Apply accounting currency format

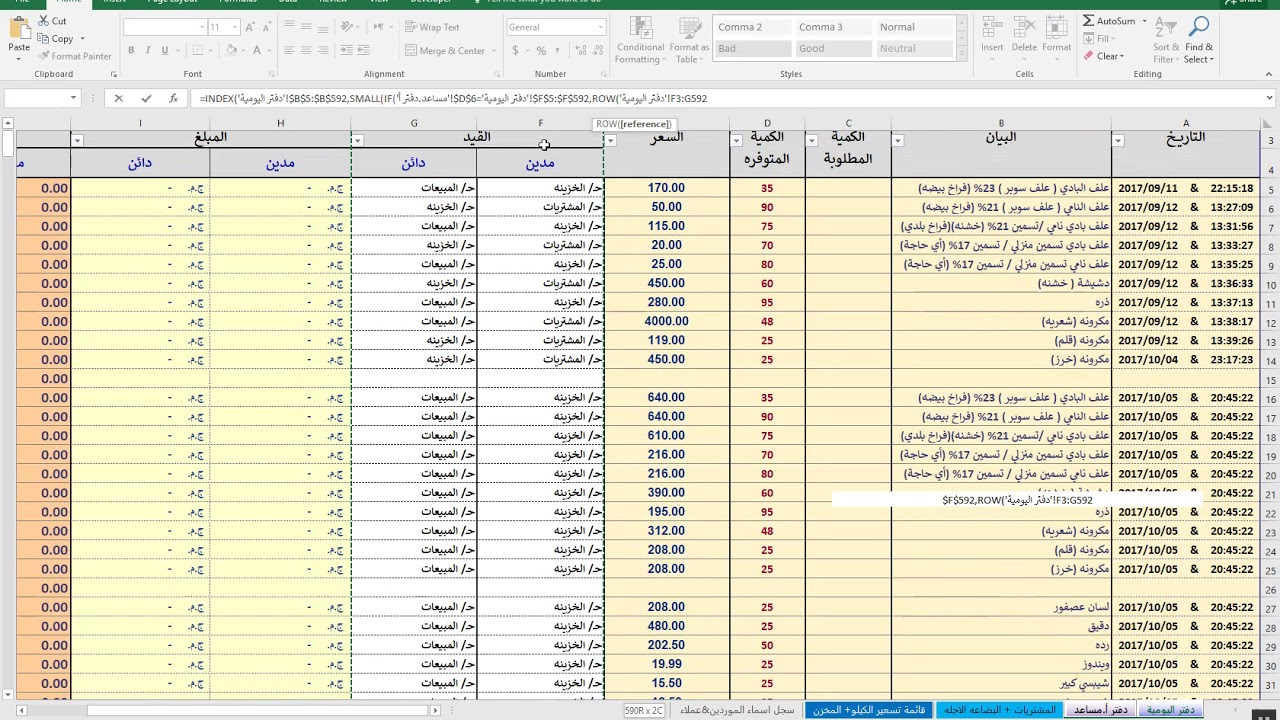click(x=515, y=51)
